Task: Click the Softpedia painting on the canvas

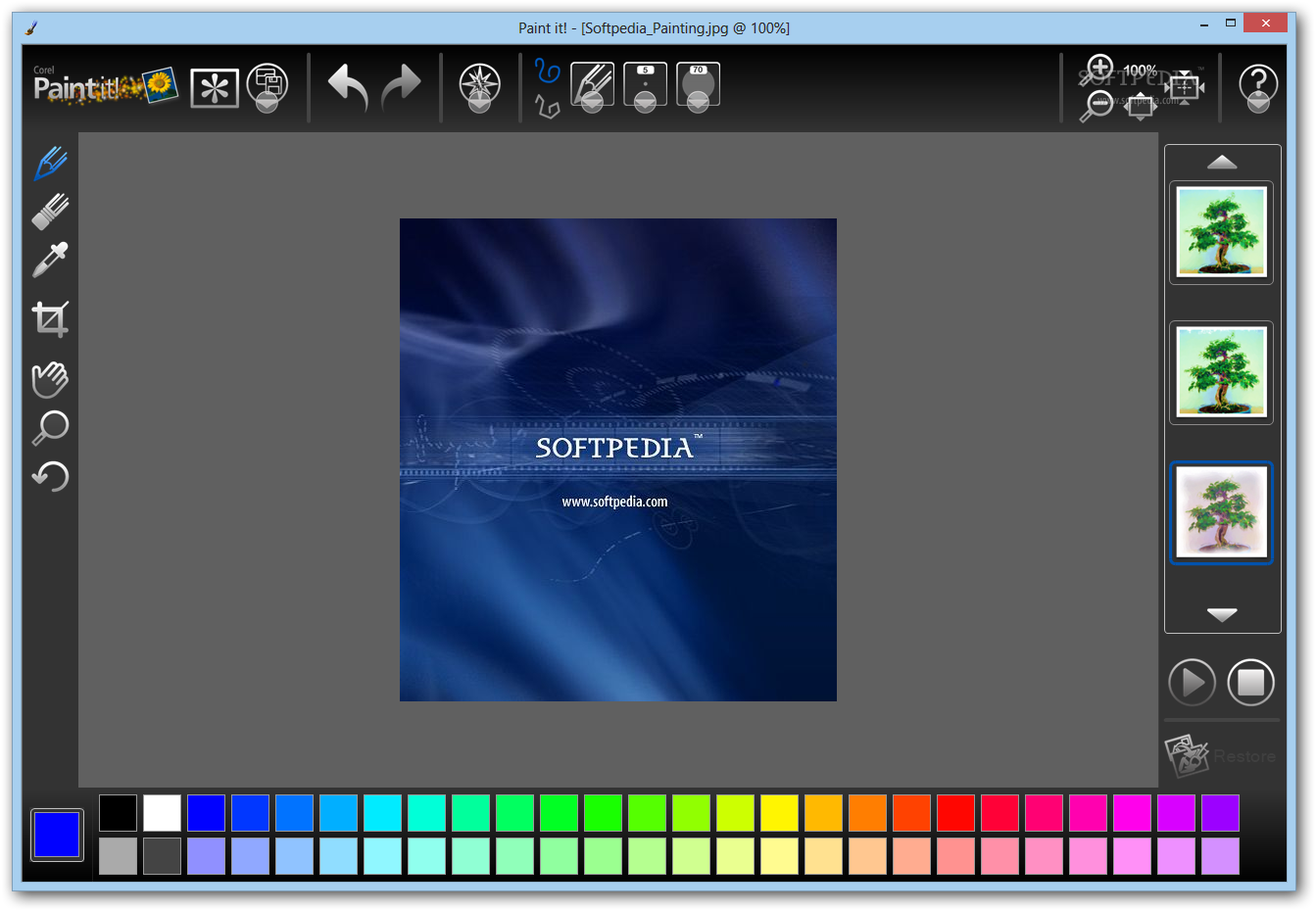Action: 618,459
